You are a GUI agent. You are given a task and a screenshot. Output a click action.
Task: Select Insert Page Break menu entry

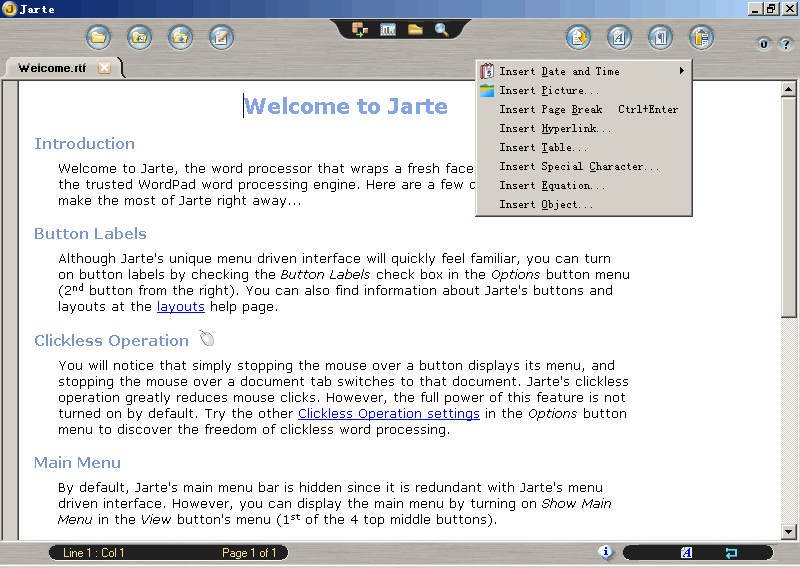point(584,109)
